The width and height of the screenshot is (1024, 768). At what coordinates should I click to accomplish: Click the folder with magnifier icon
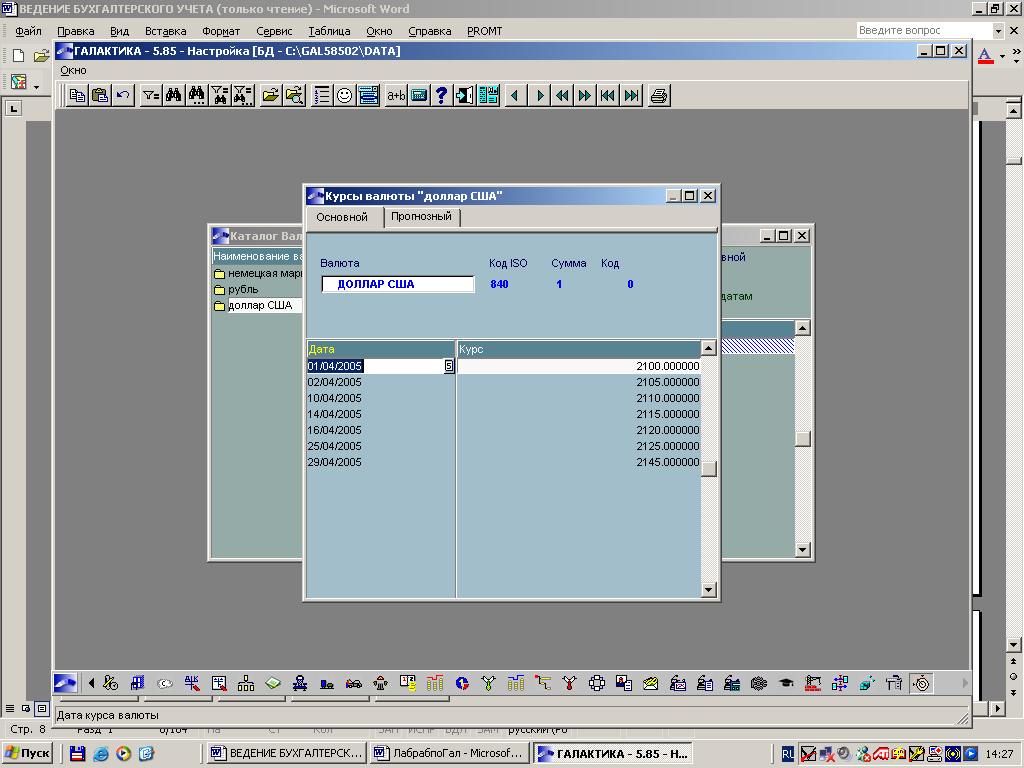click(x=295, y=96)
